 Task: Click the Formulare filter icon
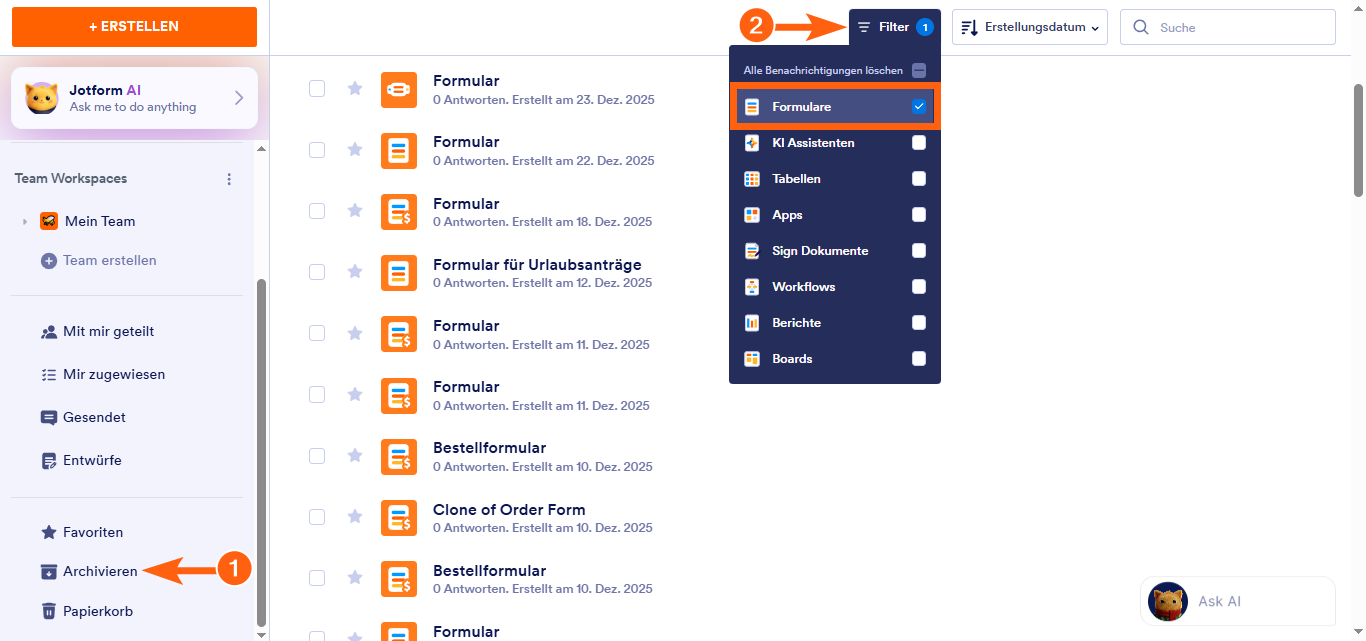pyautogui.click(x=752, y=107)
